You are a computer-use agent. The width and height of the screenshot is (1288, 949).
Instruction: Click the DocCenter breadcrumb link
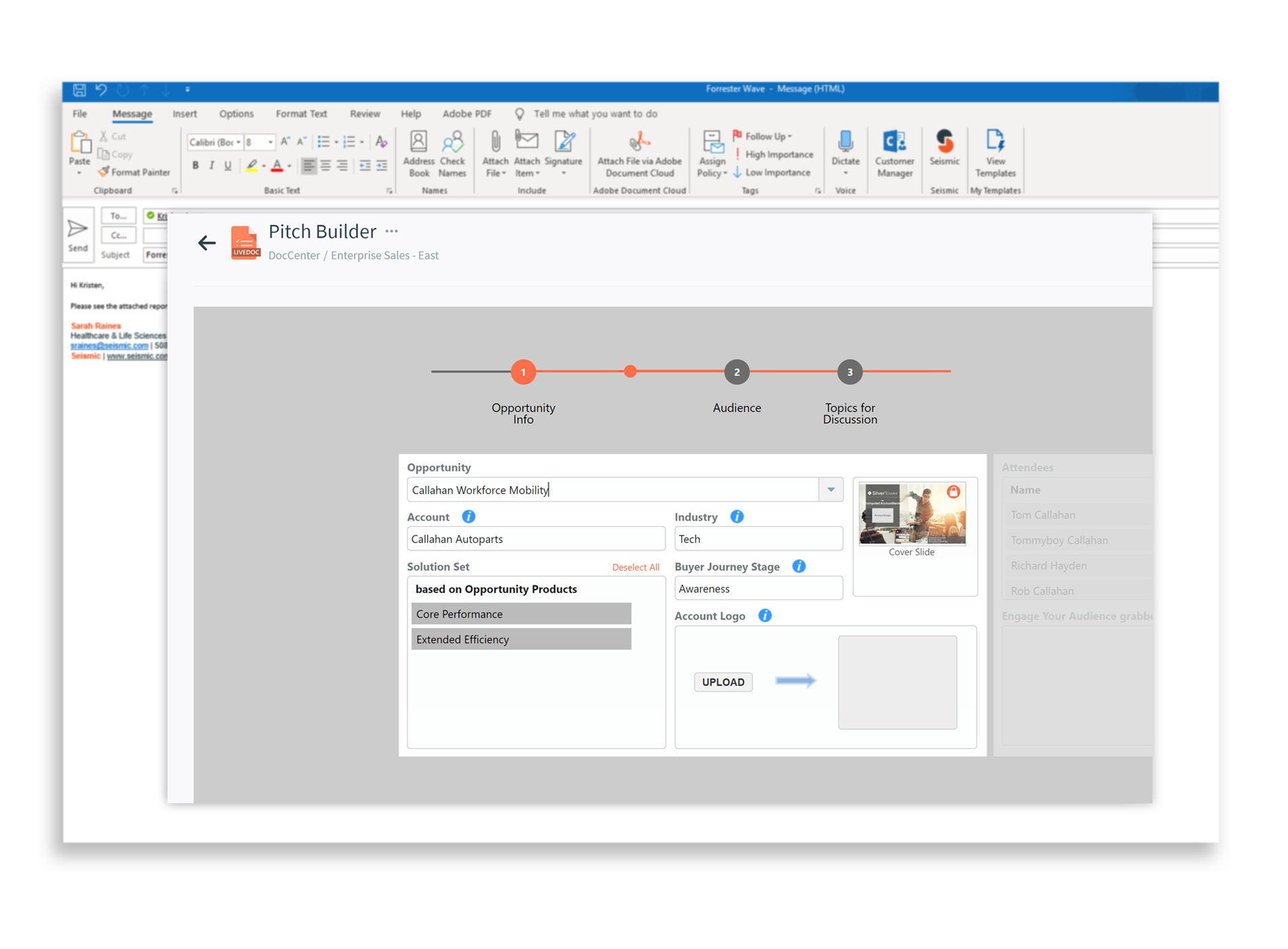click(294, 256)
